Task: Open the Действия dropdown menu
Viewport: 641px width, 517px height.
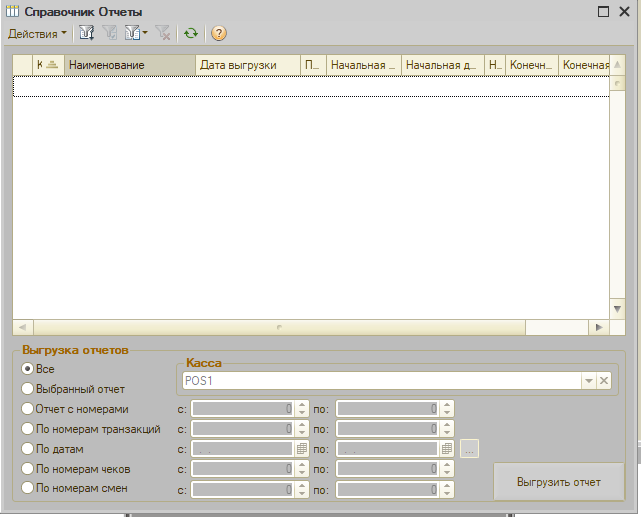Action: point(38,33)
